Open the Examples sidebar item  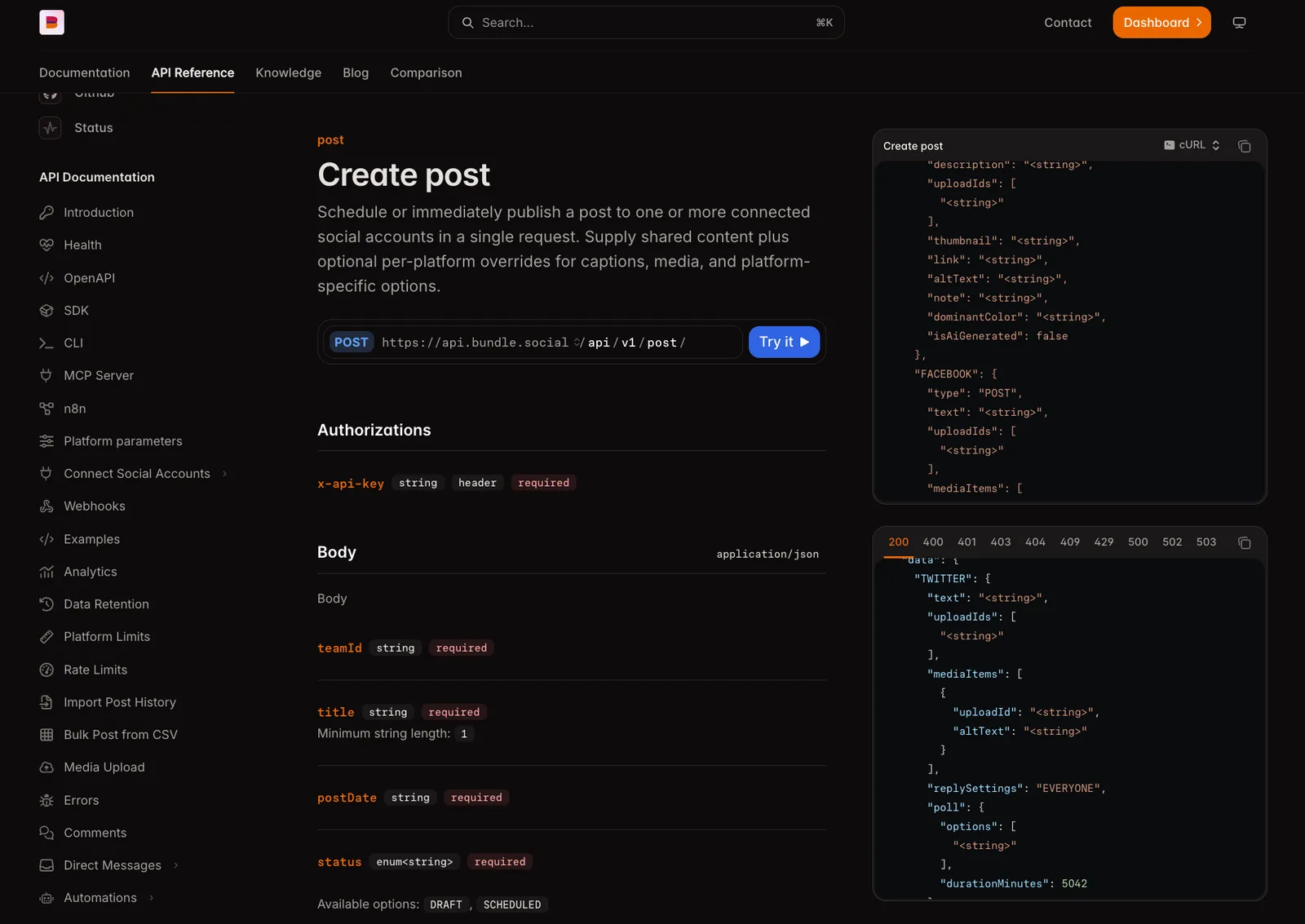click(91, 539)
